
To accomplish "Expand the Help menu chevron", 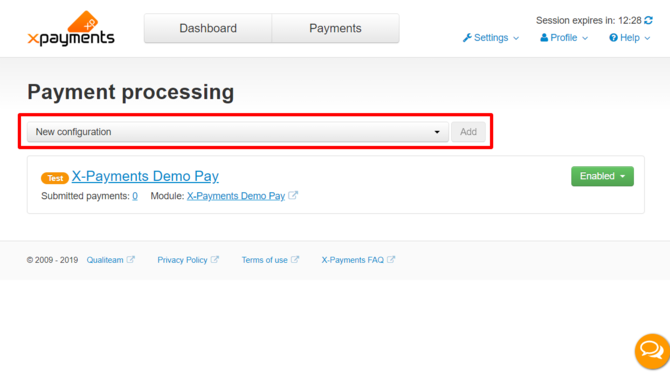I will [647, 38].
